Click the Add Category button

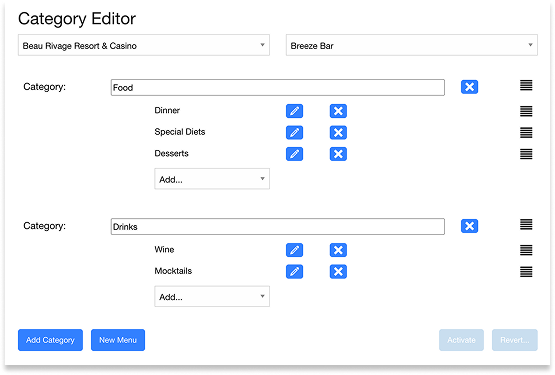point(50,340)
